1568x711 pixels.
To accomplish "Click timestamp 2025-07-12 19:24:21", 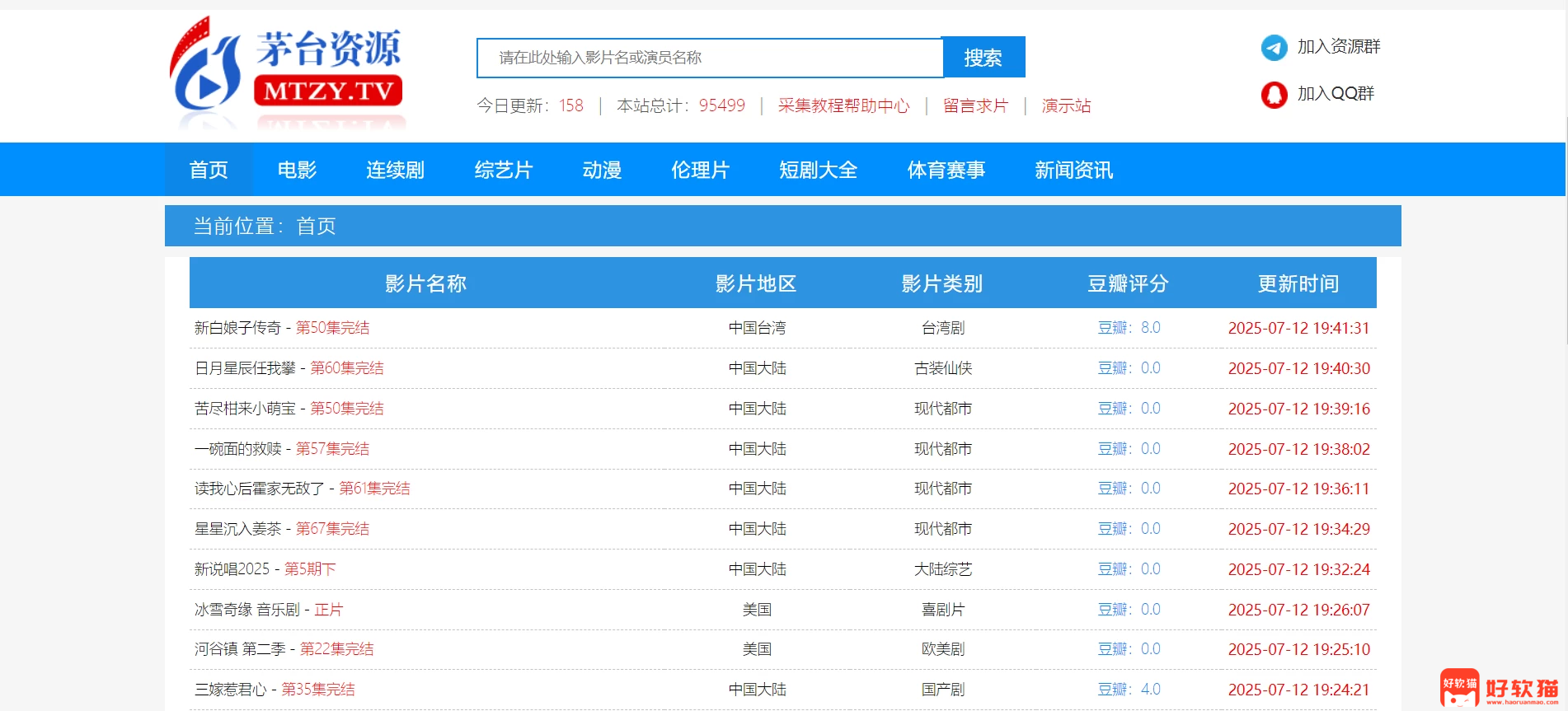I will point(1298,690).
